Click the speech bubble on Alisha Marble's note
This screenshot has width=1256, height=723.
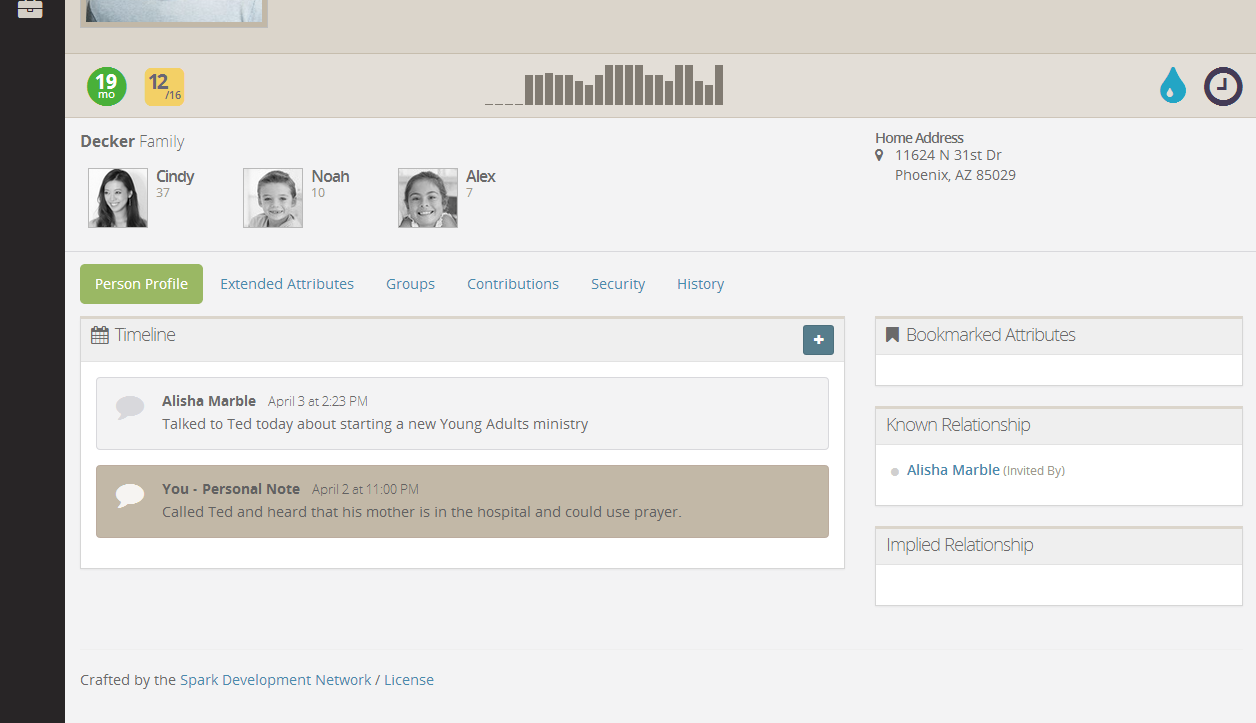coord(130,408)
